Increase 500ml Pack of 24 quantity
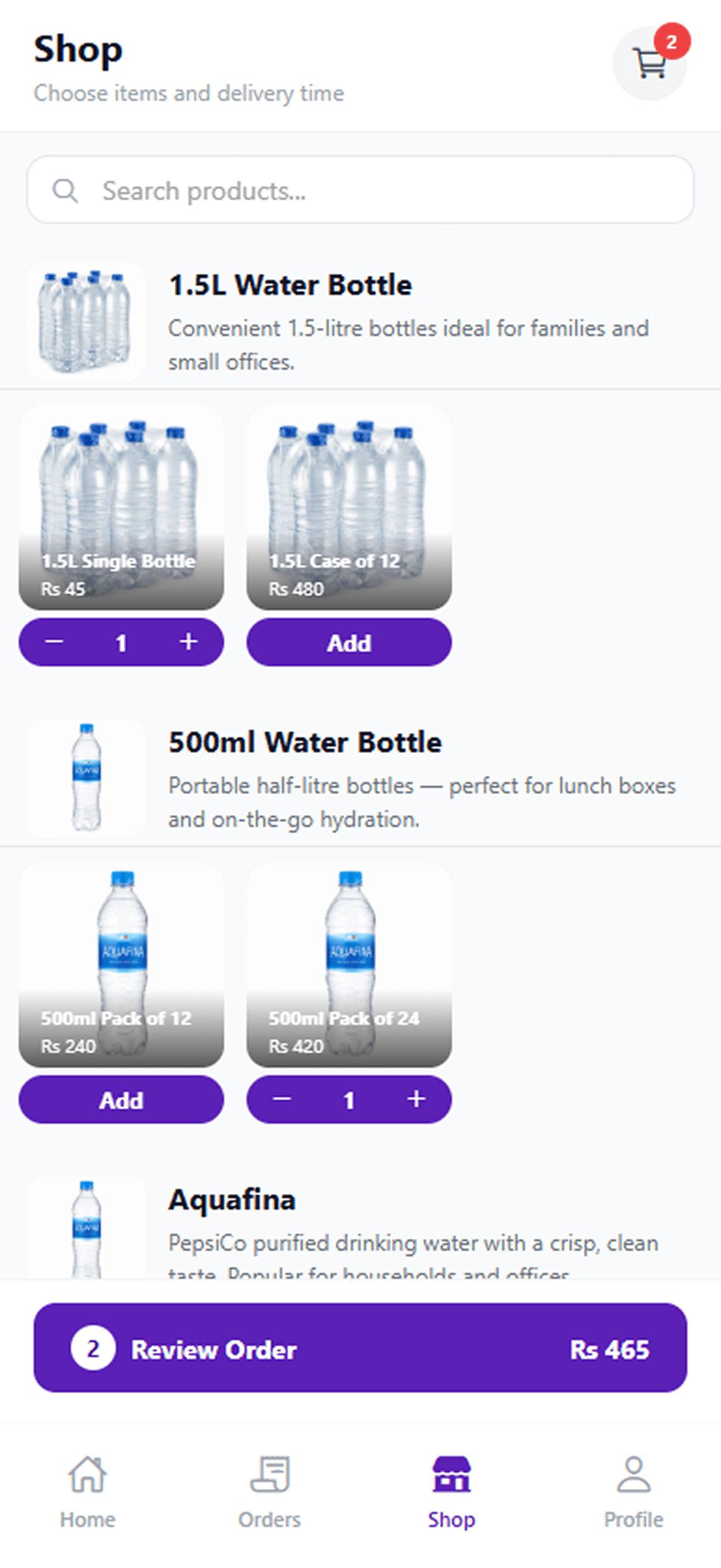The image size is (721, 1568). [x=416, y=1099]
